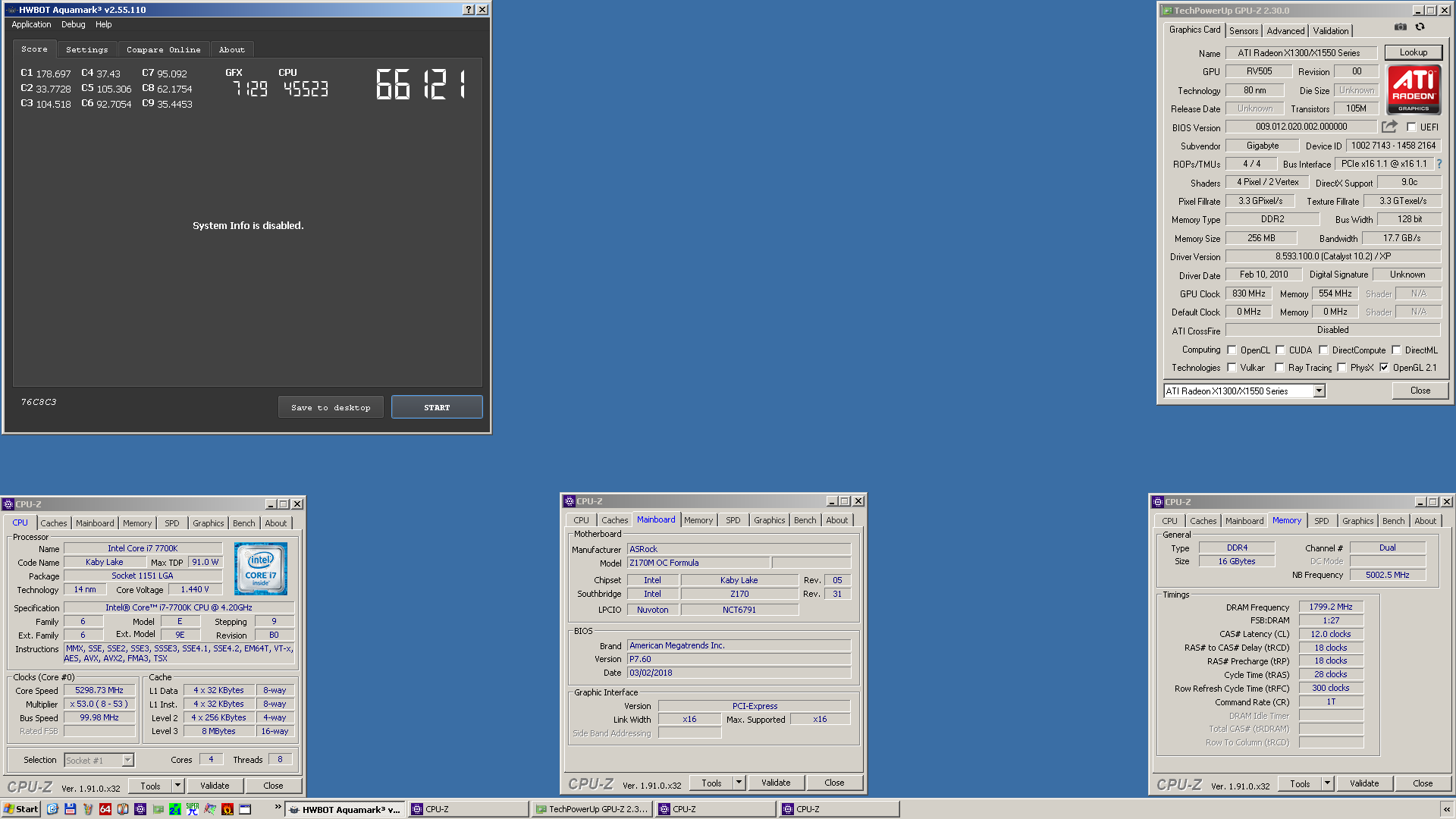Launch AIDA64 from quick launch icon
This screenshot has height=819, width=1456.
point(105,809)
